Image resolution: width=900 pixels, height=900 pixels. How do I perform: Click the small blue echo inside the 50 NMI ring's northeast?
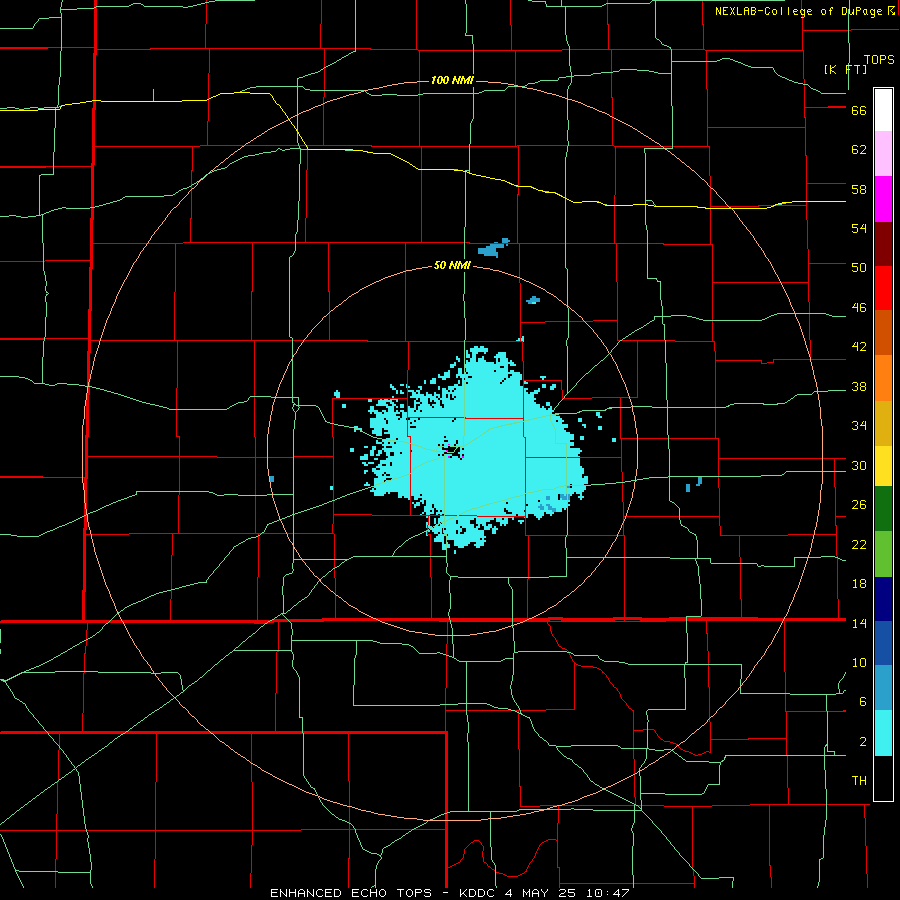533,300
